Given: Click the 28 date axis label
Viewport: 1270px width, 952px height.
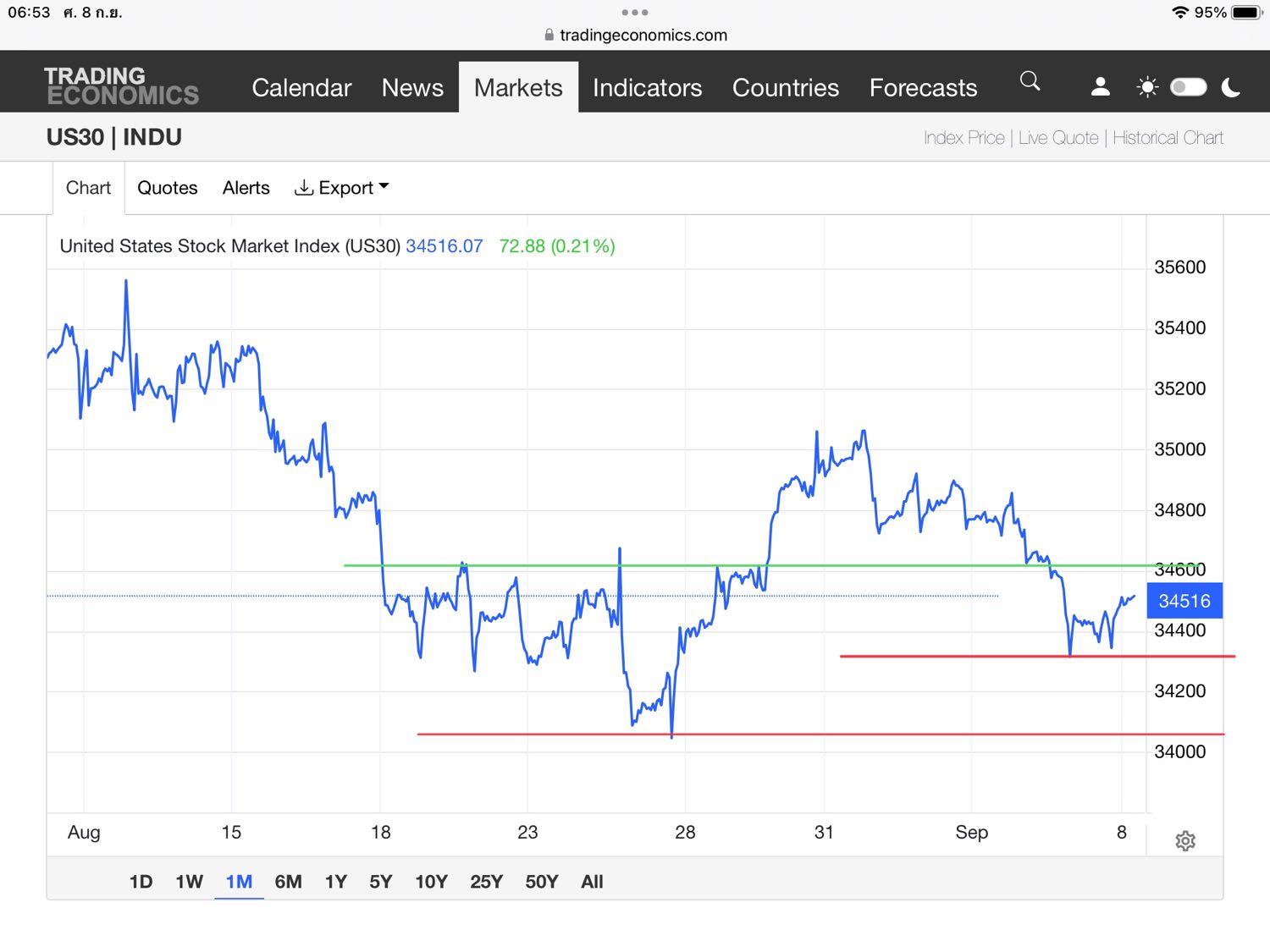Looking at the screenshot, I should tap(685, 833).
